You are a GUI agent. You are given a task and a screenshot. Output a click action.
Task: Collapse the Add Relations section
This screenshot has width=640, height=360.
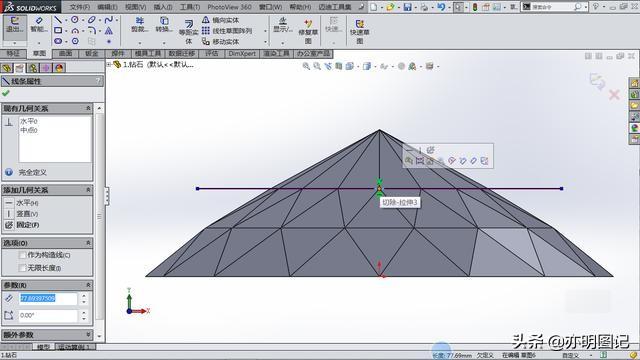tap(88, 190)
